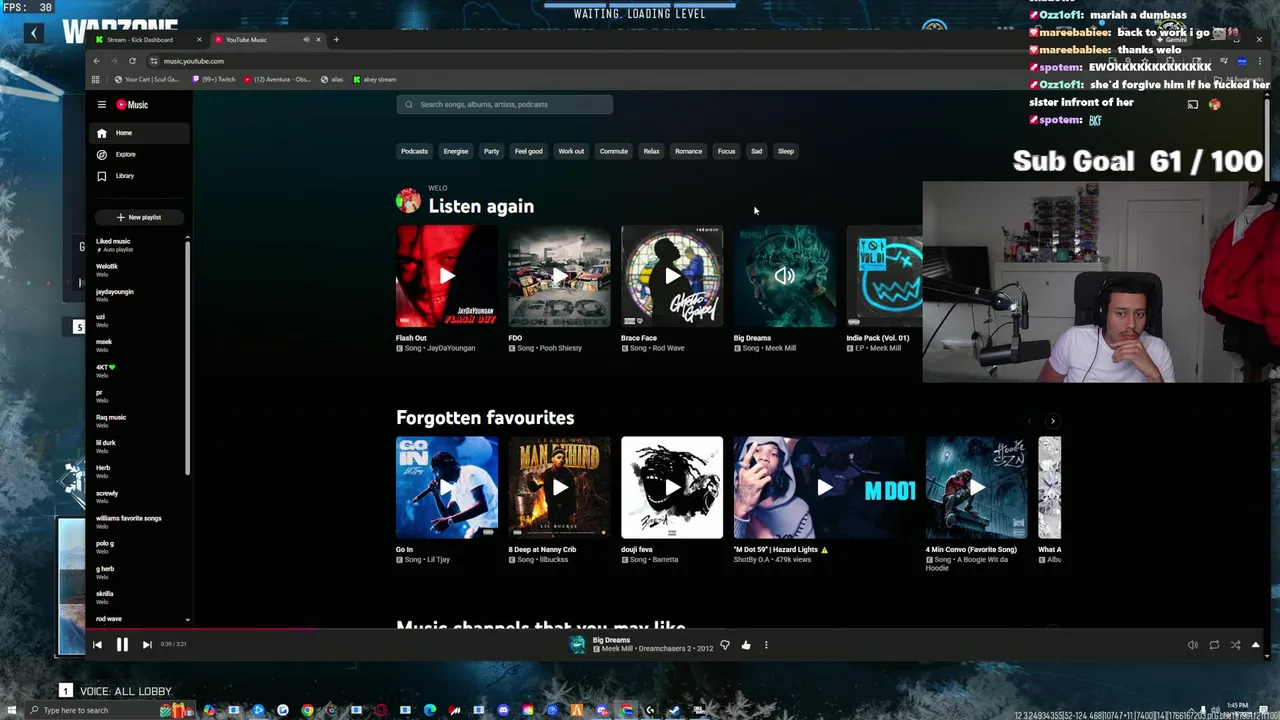Open the Library section
Screen dimensions: 1280x720
pyautogui.click(x=139, y=176)
